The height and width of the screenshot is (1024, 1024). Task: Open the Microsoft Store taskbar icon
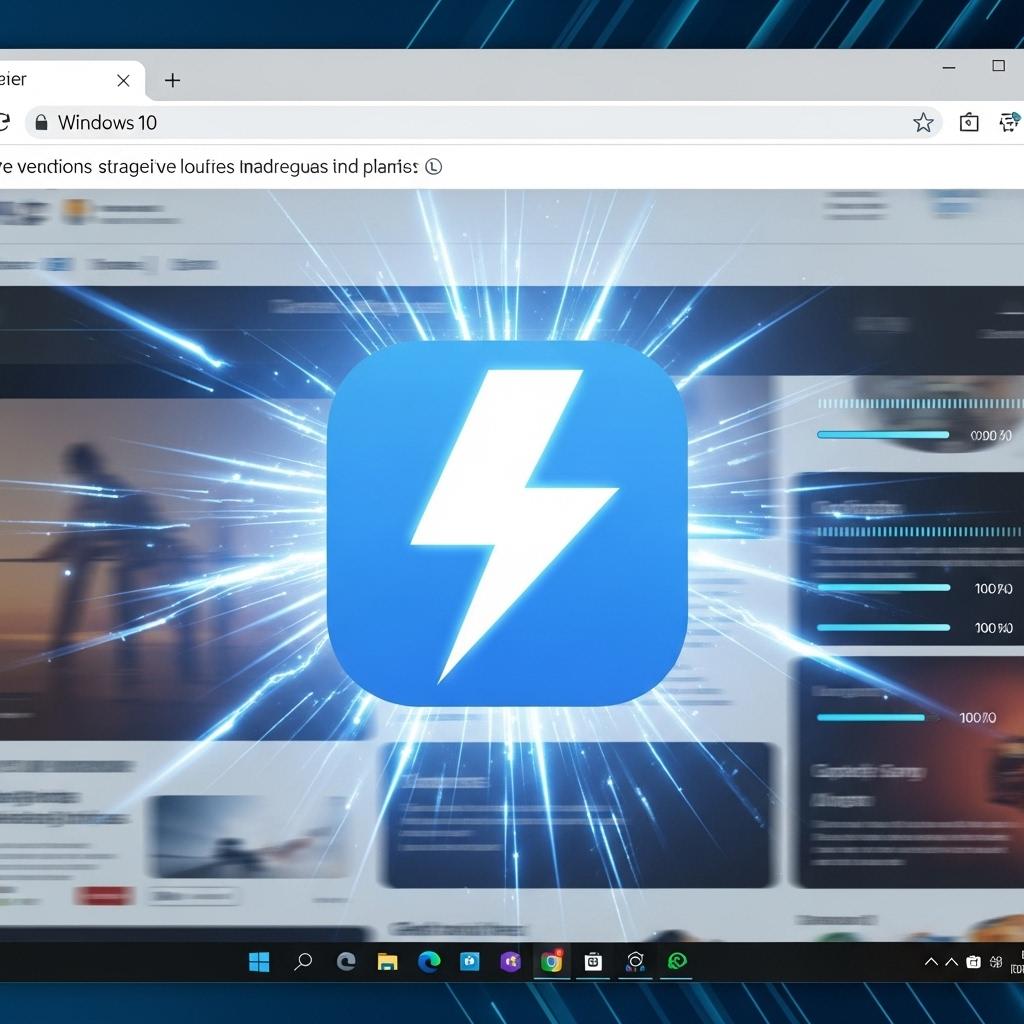click(x=594, y=962)
